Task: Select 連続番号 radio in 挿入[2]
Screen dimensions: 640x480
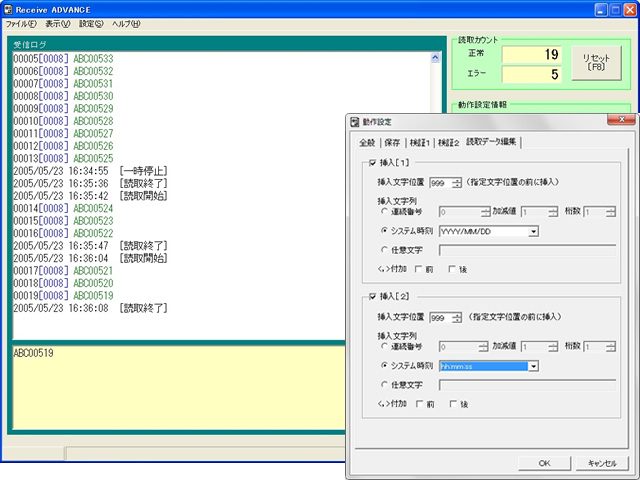Action: [x=384, y=346]
